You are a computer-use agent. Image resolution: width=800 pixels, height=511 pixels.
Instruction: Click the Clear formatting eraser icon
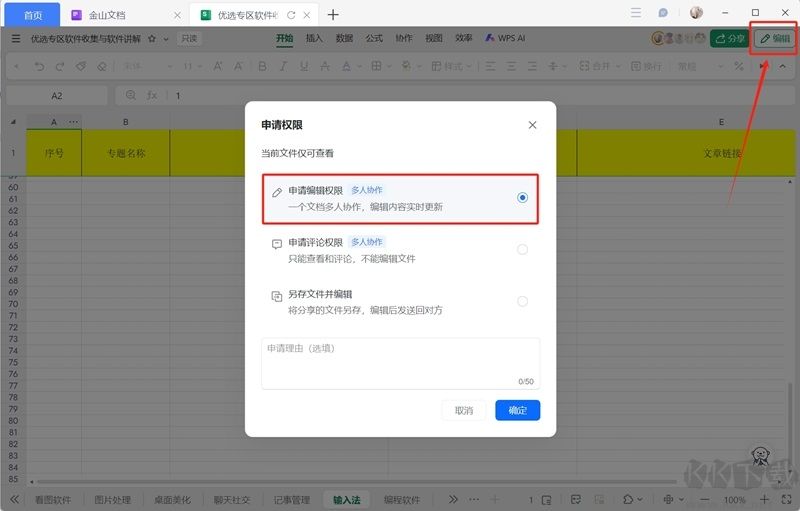point(102,66)
